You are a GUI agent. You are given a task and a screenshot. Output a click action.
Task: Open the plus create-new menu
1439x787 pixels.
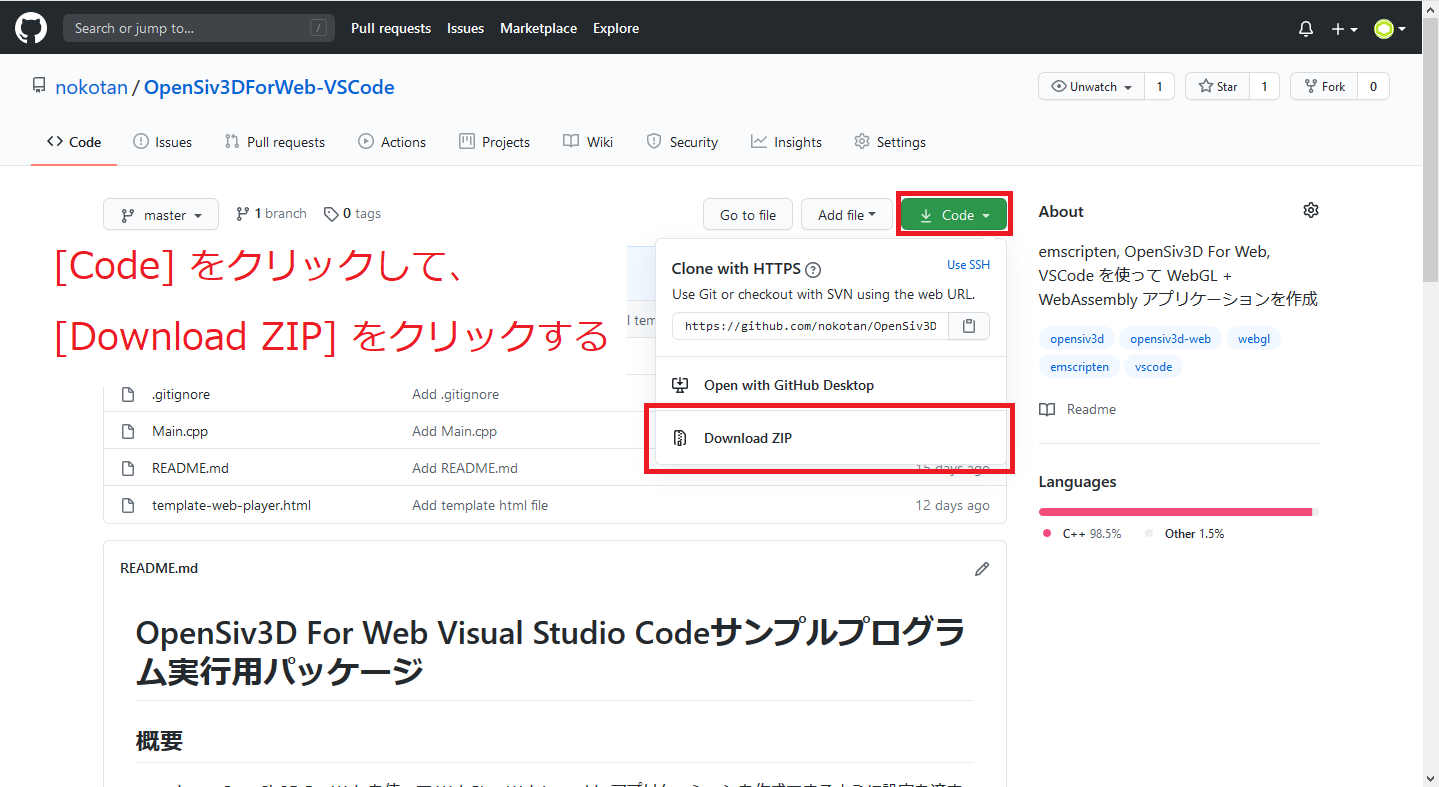click(x=1344, y=29)
